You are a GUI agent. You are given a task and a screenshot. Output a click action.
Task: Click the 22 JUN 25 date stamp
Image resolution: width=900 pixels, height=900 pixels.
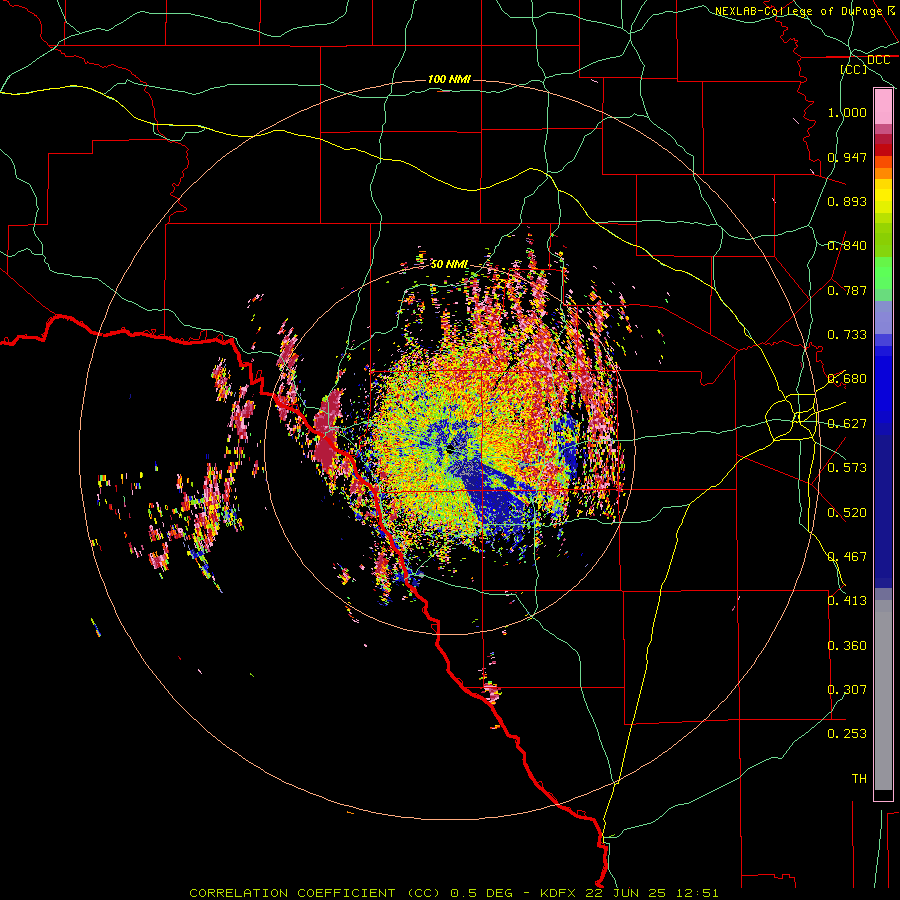tap(626, 893)
